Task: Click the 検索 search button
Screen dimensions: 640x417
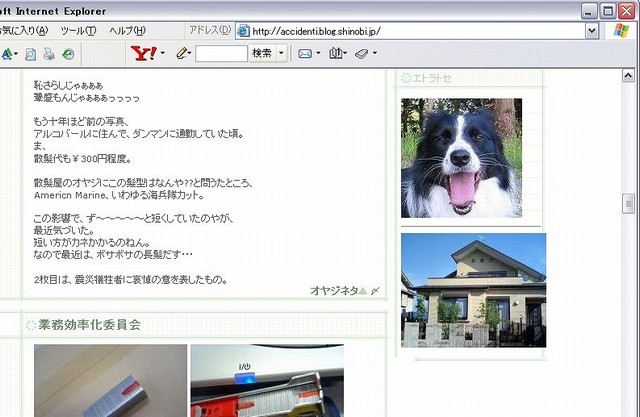Action: click(262, 53)
